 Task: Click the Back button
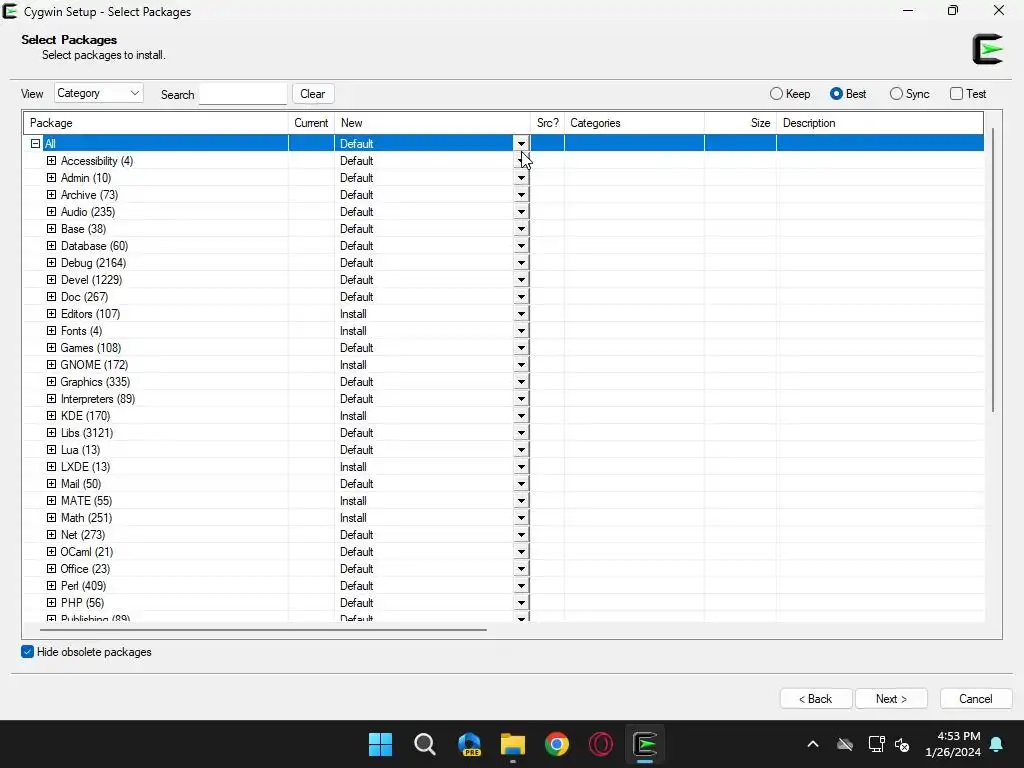816,699
